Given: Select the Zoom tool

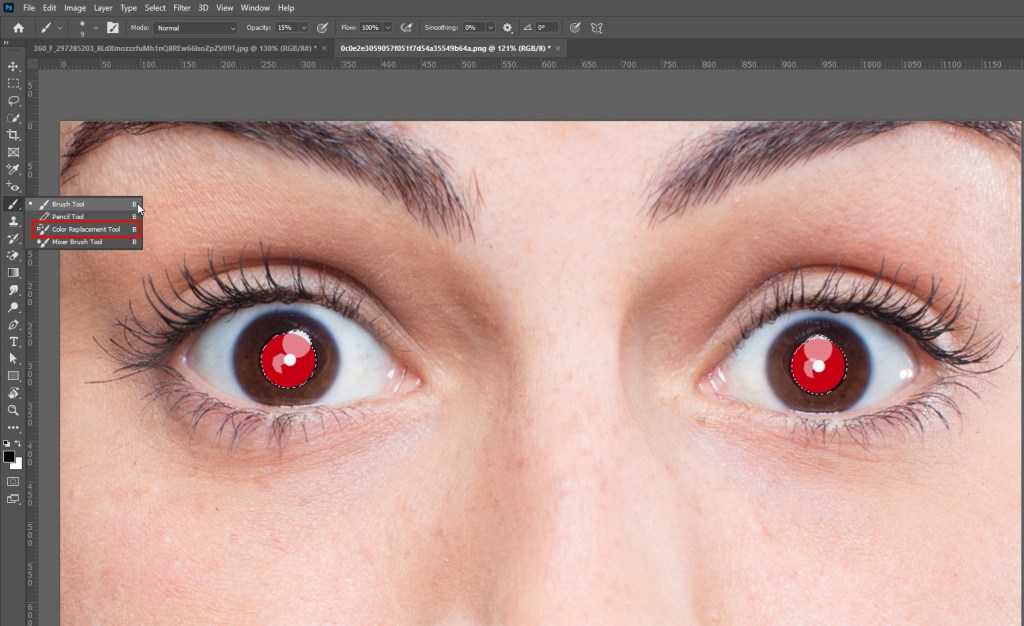Looking at the screenshot, I should click(14, 410).
